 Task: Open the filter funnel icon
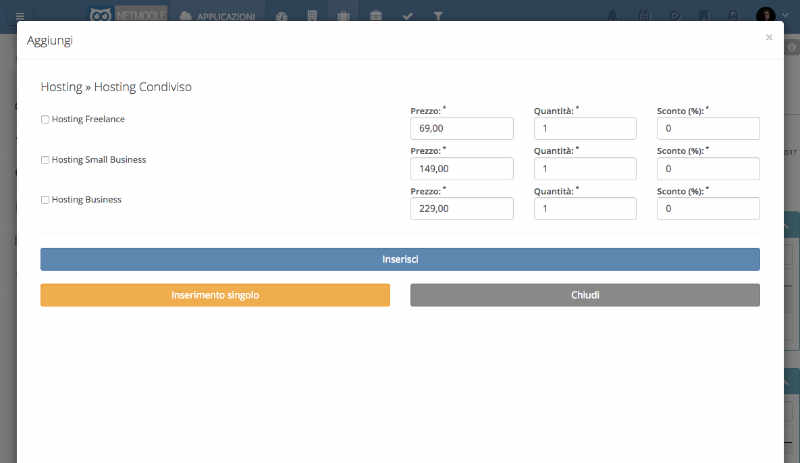click(438, 16)
